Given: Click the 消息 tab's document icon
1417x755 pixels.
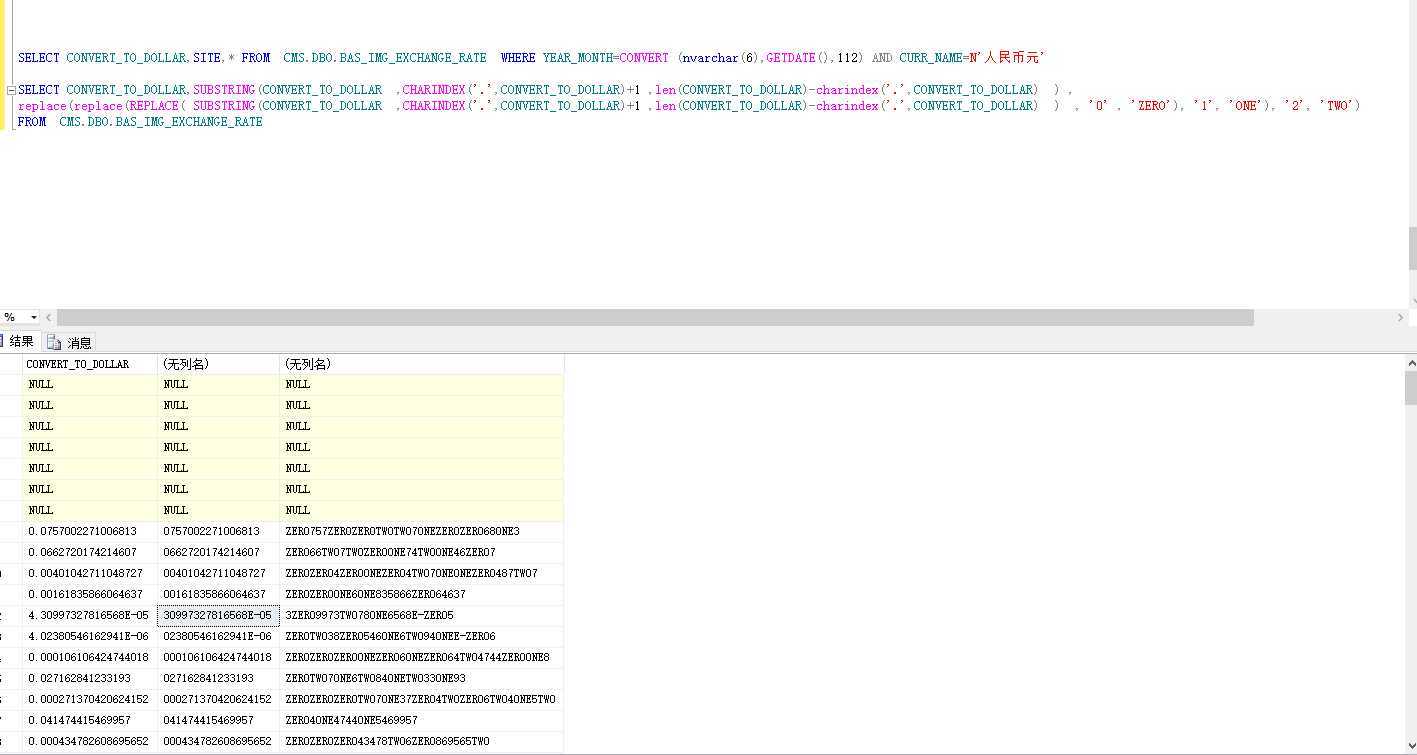Looking at the screenshot, I should (x=54, y=342).
